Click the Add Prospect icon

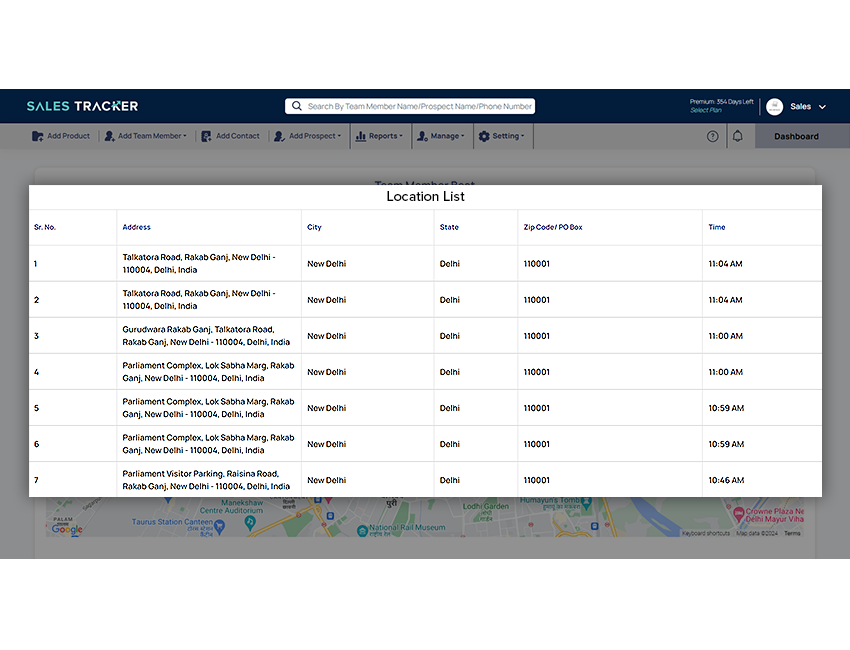pyautogui.click(x=280, y=136)
